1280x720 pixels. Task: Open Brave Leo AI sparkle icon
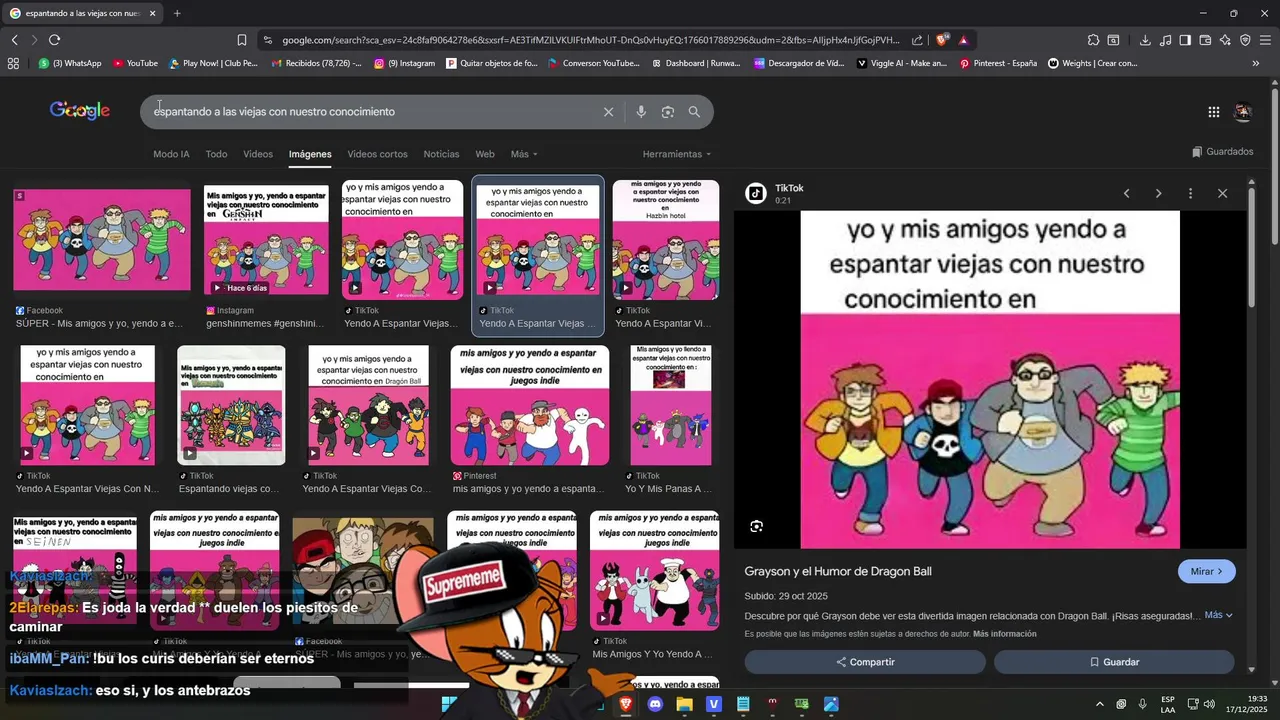point(1225,40)
